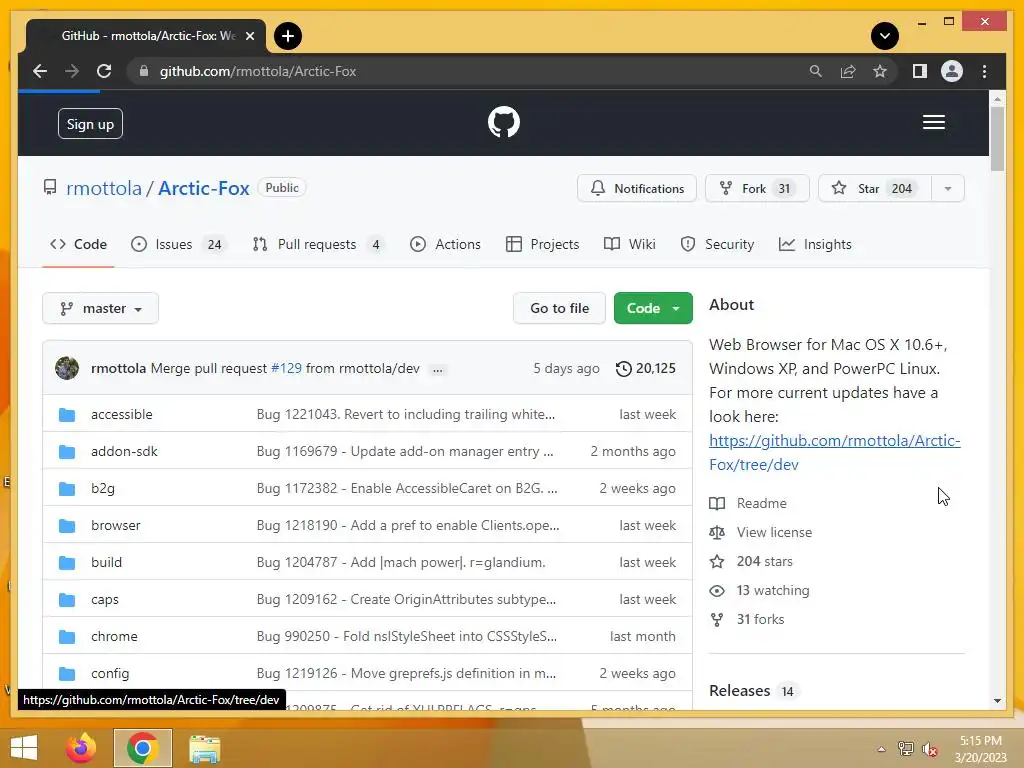
Task: Fork the repository with Fork button
Action: (x=757, y=189)
